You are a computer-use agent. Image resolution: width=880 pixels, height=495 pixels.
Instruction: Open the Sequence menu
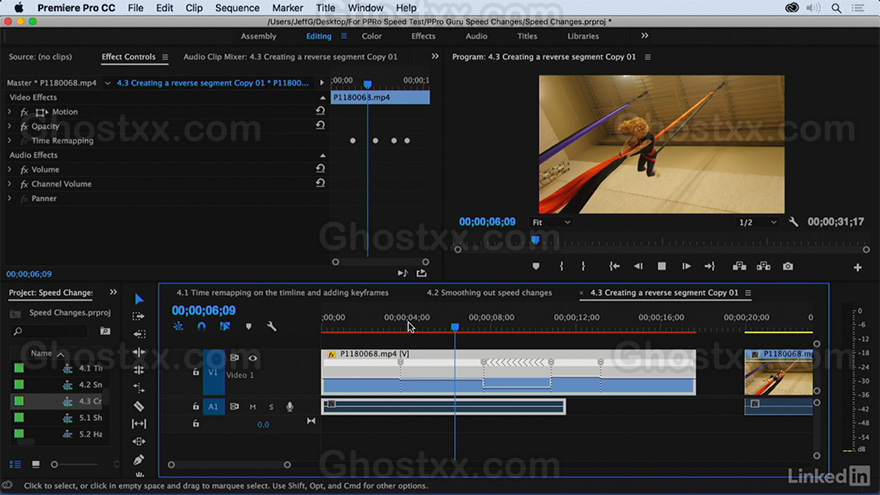(x=237, y=8)
